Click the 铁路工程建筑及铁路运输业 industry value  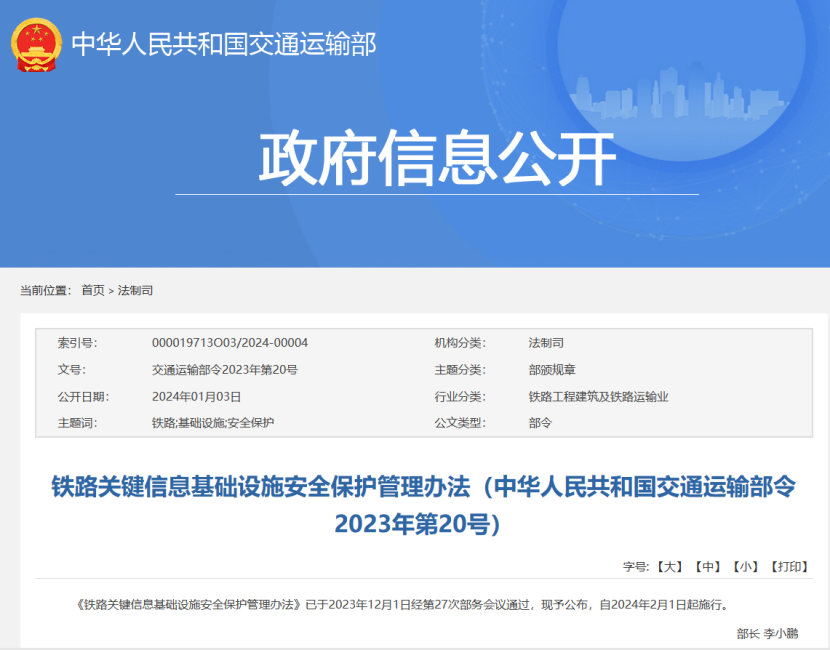pos(598,397)
